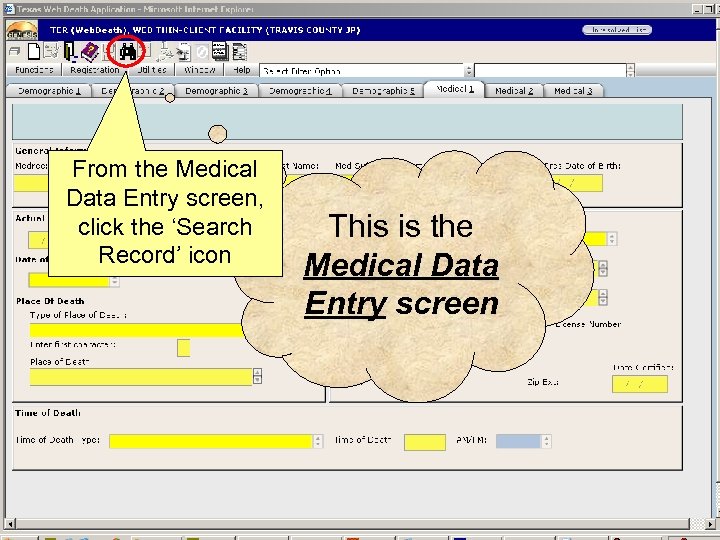This screenshot has height=540, width=720.
Task: Switch to the Medical 2 tab
Action: tap(514, 91)
